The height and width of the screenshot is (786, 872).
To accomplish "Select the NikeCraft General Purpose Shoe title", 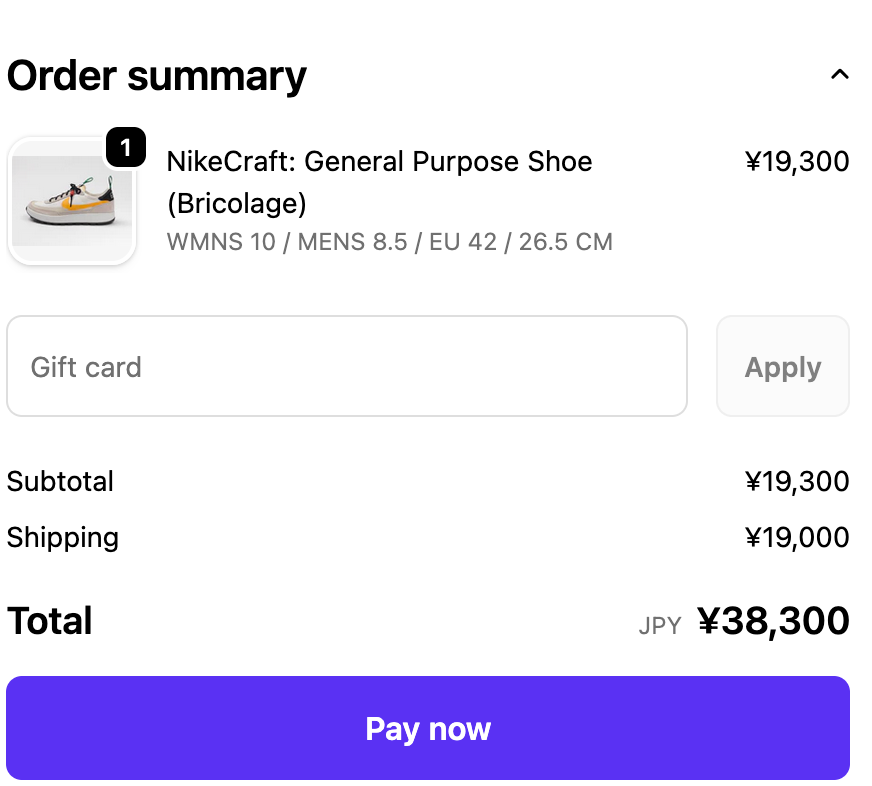I will click(379, 161).
